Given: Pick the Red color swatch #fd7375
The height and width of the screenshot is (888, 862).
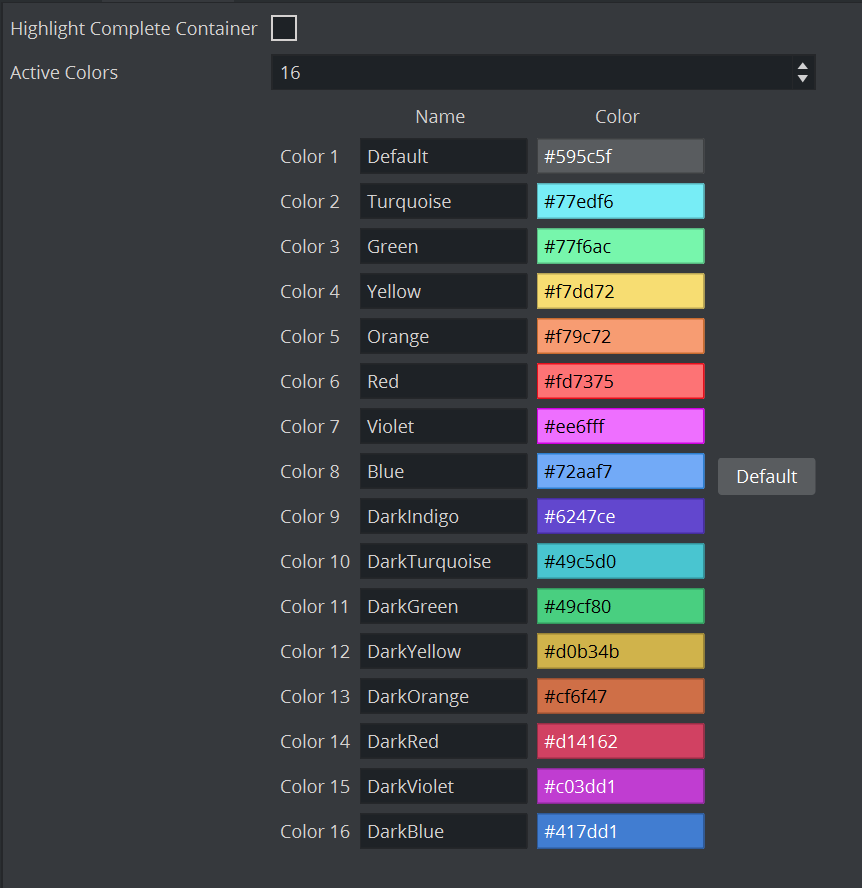Looking at the screenshot, I should point(620,381).
